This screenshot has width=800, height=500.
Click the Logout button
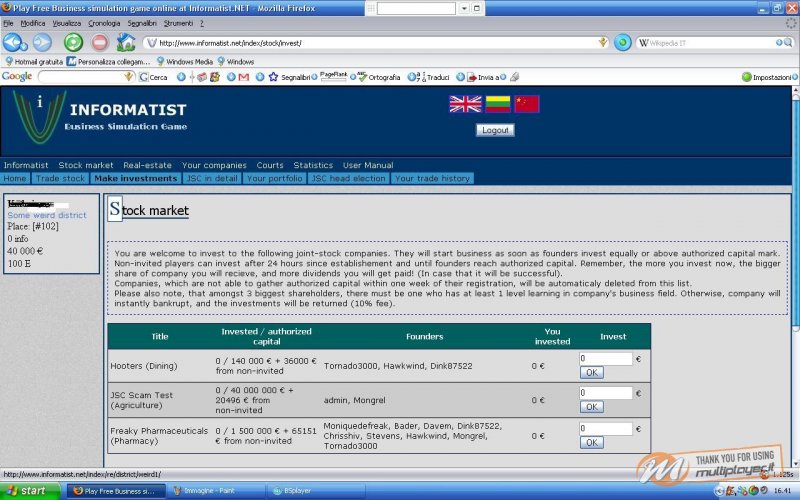[495, 130]
